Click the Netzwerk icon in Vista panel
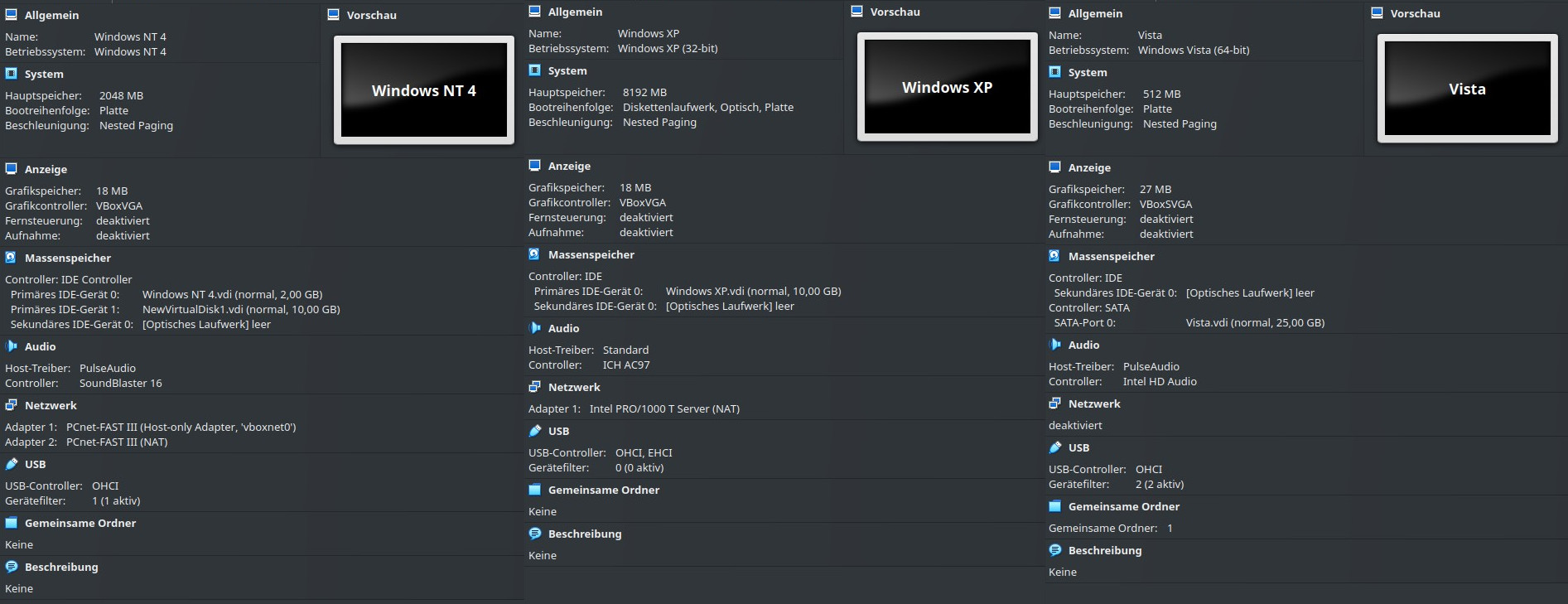The image size is (1568, 604). [1055, 403]
